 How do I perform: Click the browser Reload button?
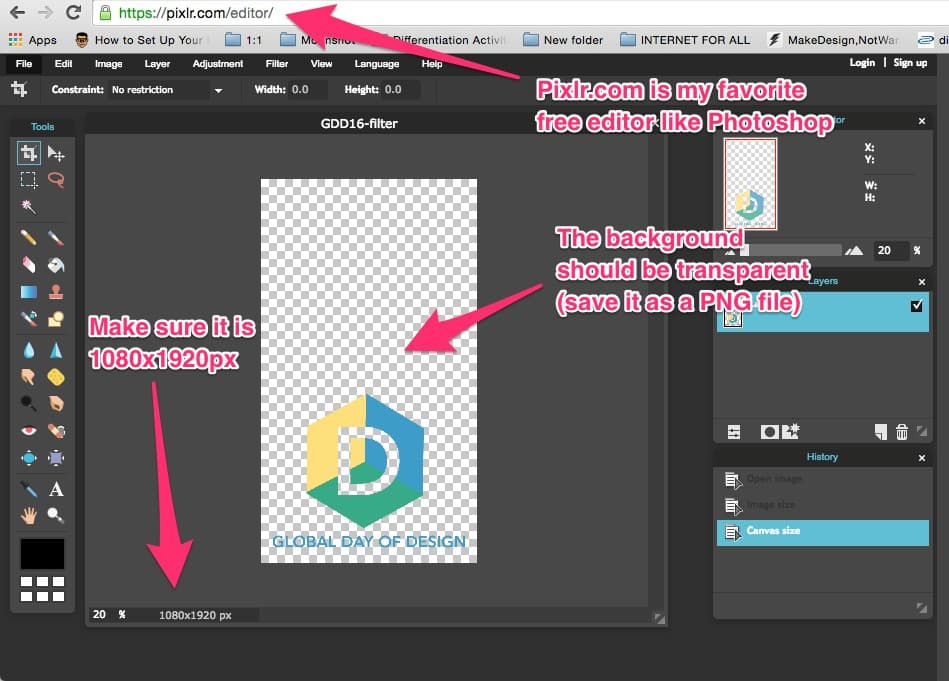[74, 12]
